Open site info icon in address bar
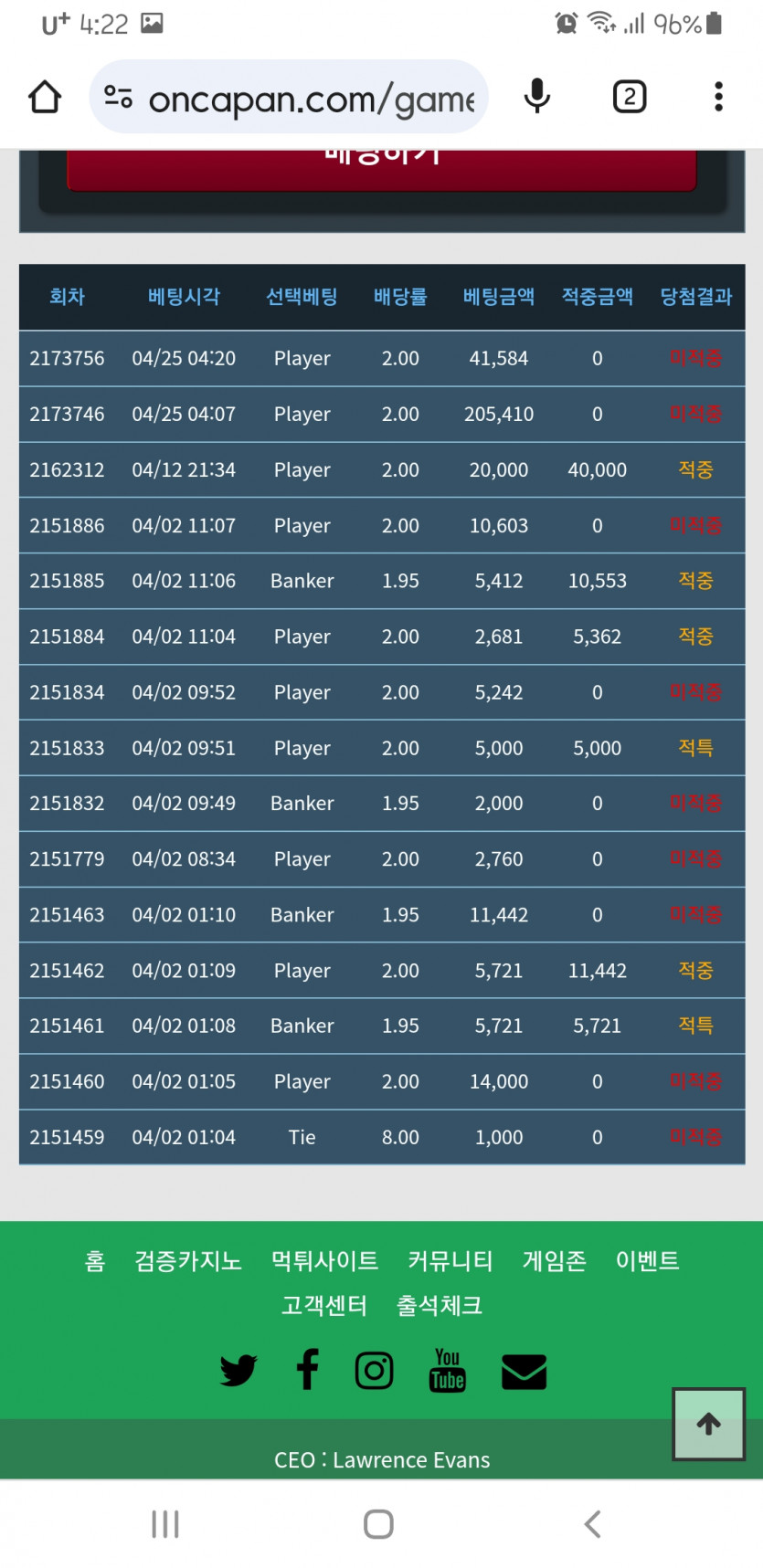Viewport: 763px width, 1568px height. (118, 97)
